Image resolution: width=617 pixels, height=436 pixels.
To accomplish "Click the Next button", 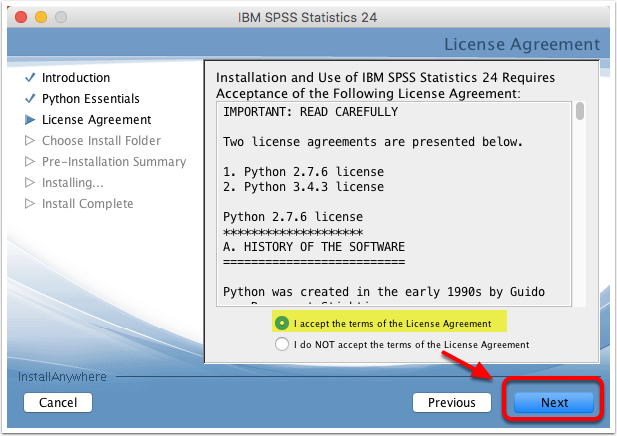I will tap(554, 403).
